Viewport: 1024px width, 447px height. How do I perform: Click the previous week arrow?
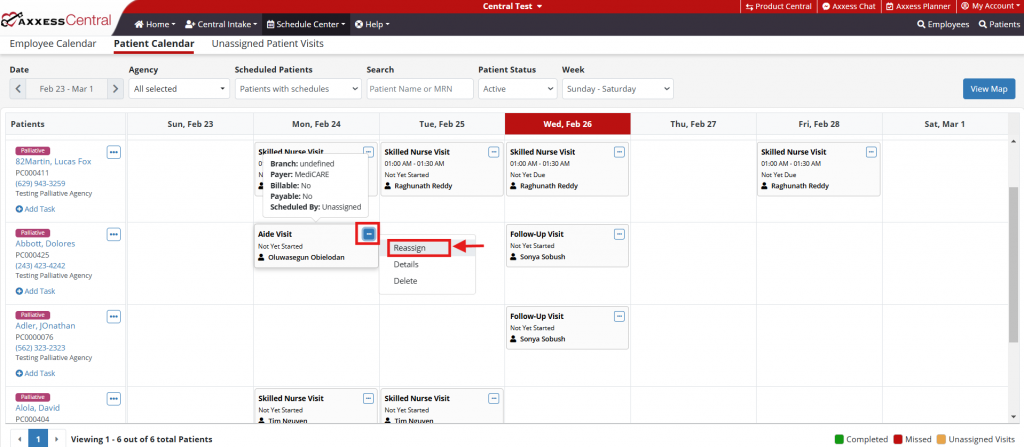tap(18, 89)
